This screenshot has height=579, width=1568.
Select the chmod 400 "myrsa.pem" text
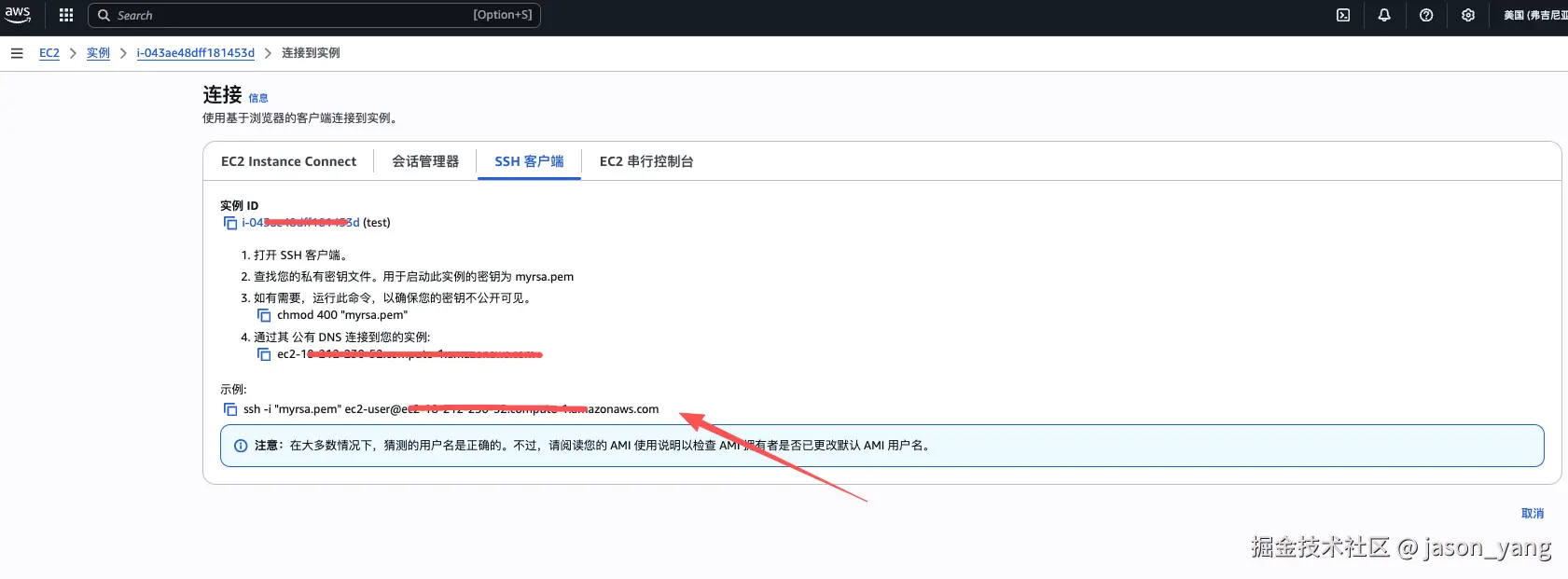click(342, 315)
